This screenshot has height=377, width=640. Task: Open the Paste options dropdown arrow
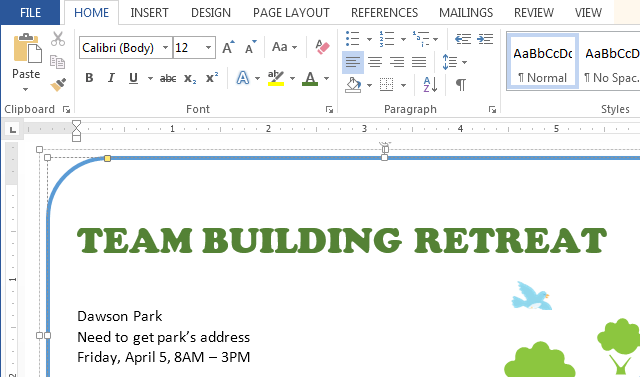[x=26, y=89]
